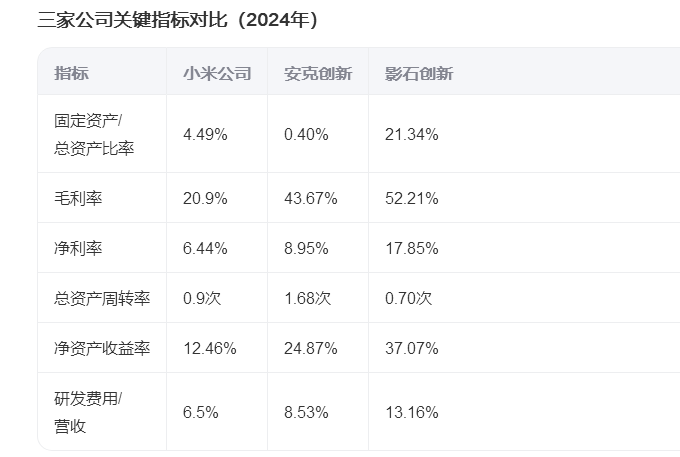Select the 总资产周转率 row label
The image size is (680, 457).
[x=102, y=298]
